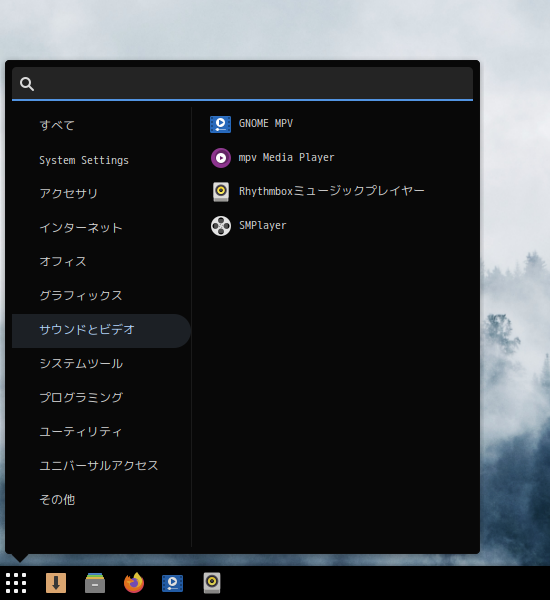Launch Firefox from the taskbar
Screen dimensions: 550x600
click(x=134, y=583)
